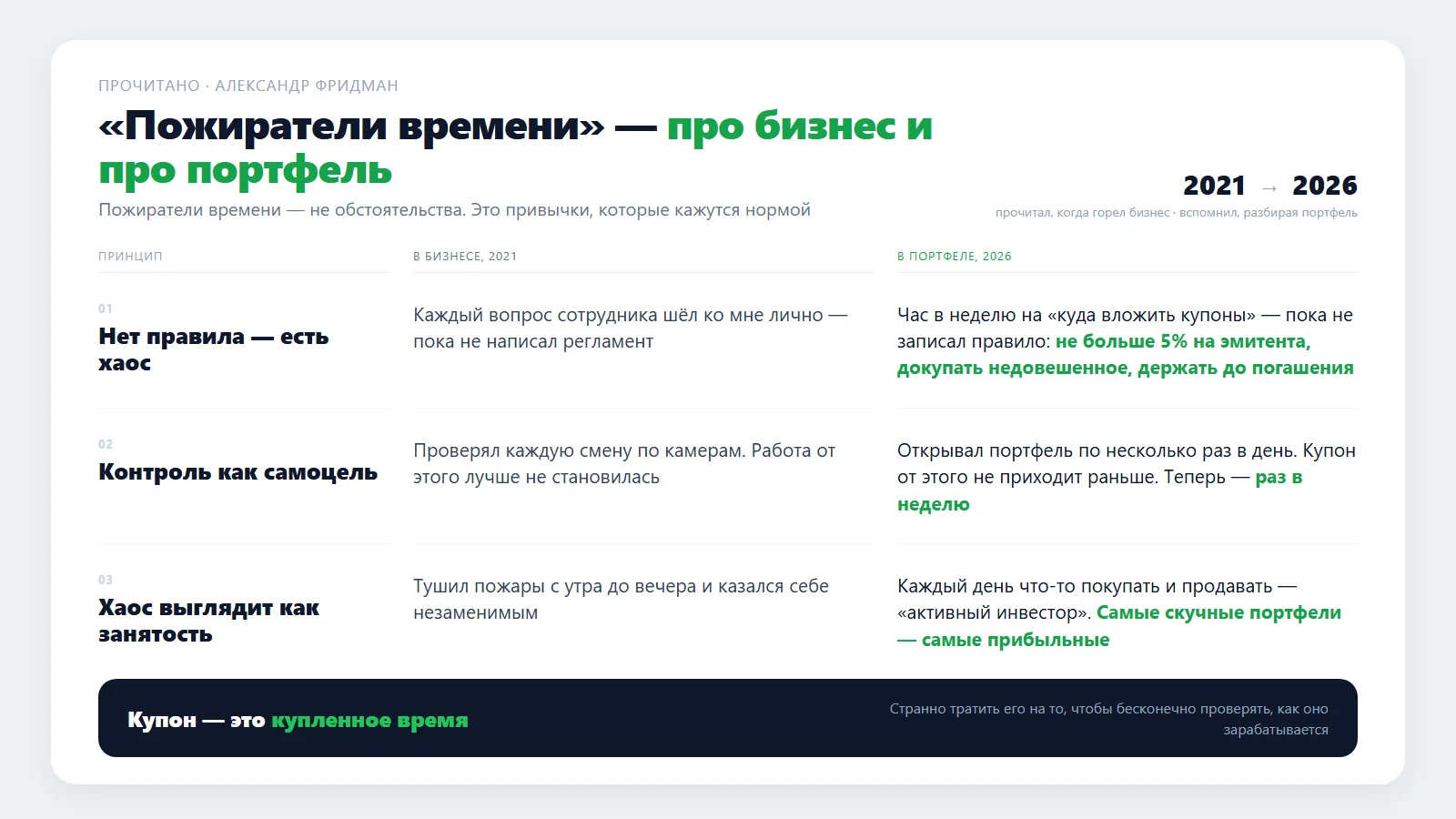Click text 'Каждый вопрос сотрудника шёл ко мне лично'
1456x819 pixels.
(x=618, y=315)
